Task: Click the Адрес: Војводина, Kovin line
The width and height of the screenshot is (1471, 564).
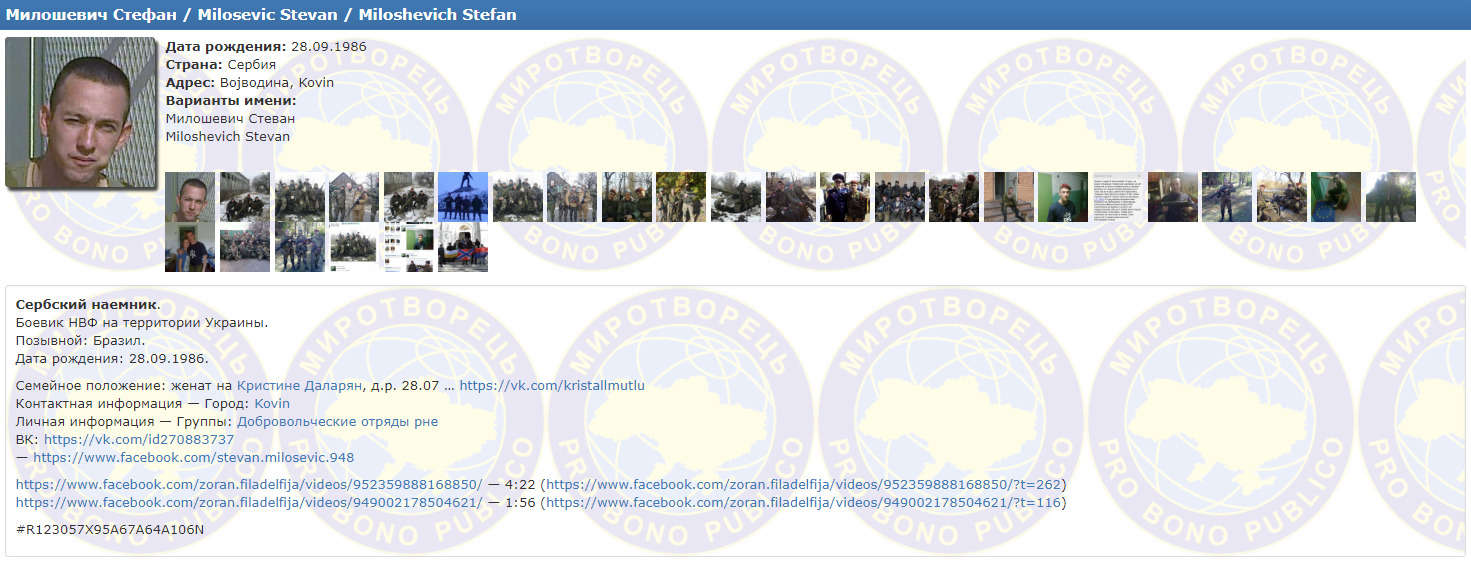Action: [250, 82]
